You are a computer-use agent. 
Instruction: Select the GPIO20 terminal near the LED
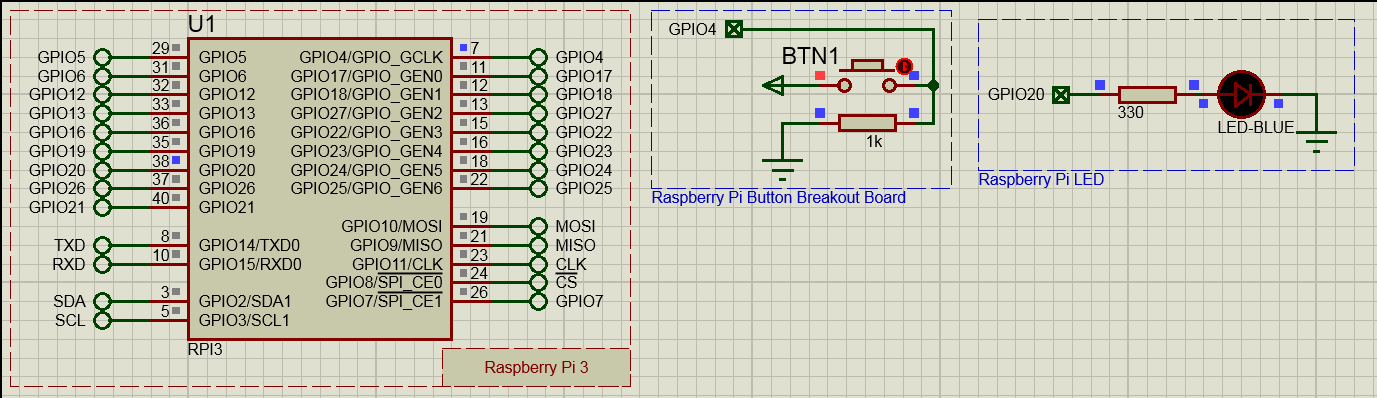pyautogui.click(x=1061, y=95)
